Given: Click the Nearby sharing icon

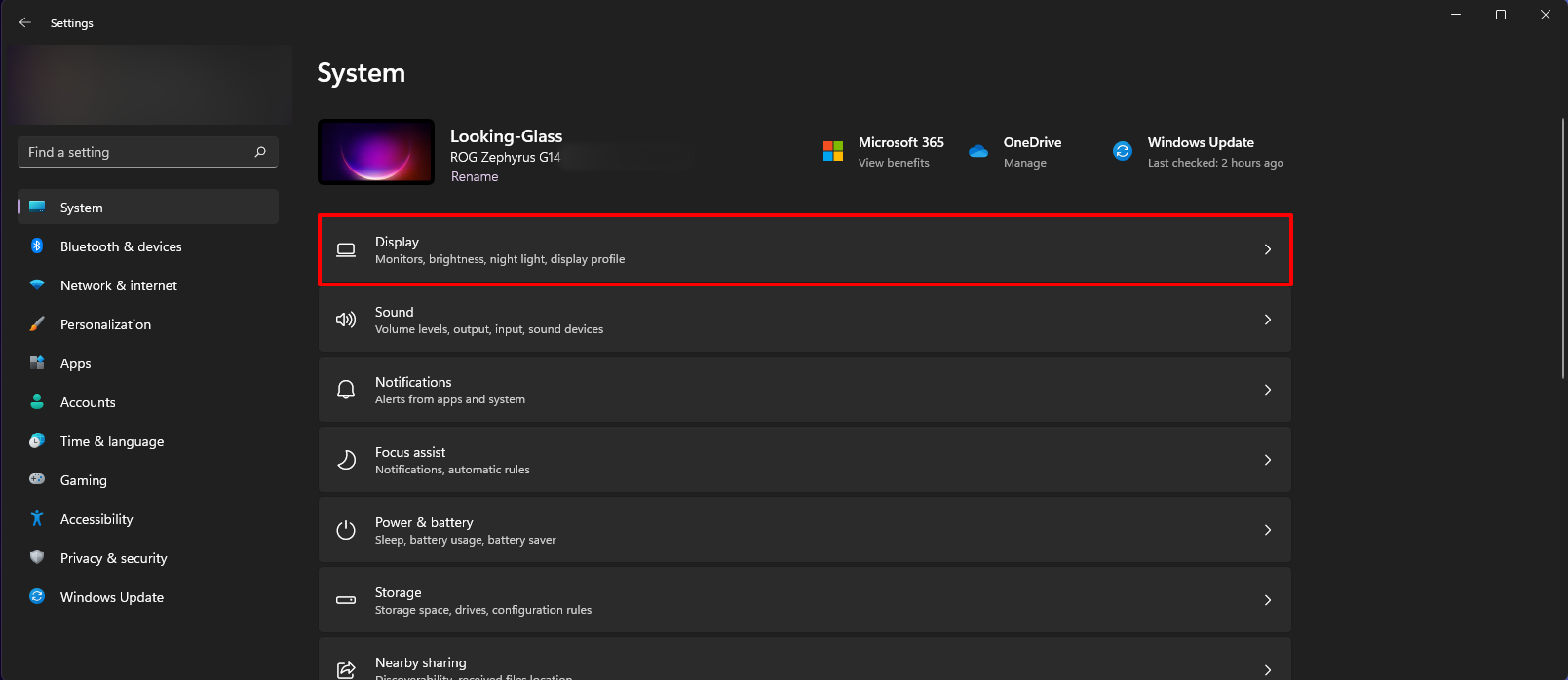Looking at the screenshot, I should coord(346,669).
